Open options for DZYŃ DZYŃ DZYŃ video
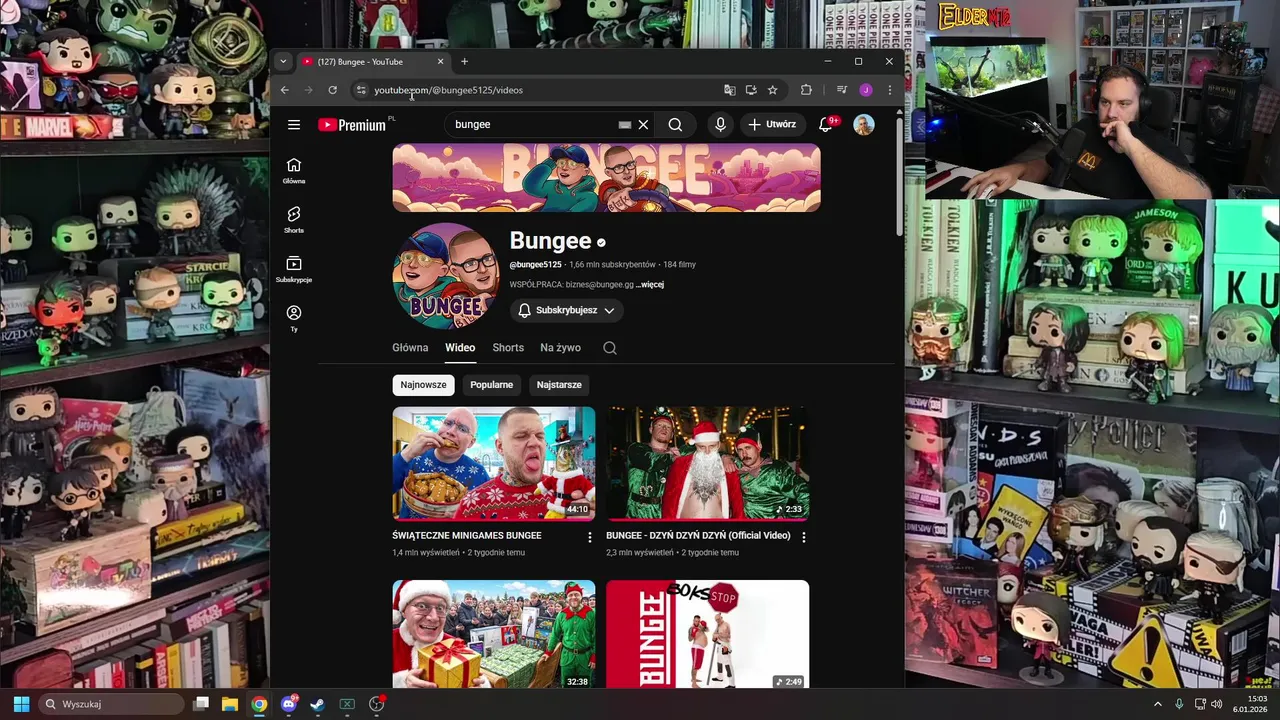 click(x=803, y=537)
